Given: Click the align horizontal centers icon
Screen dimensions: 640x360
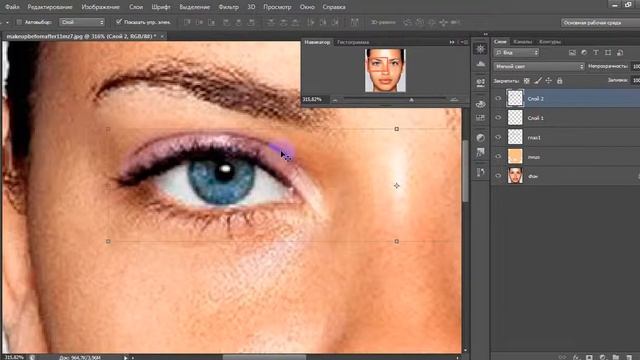Looking at the screenshot, I should [238, 22].
